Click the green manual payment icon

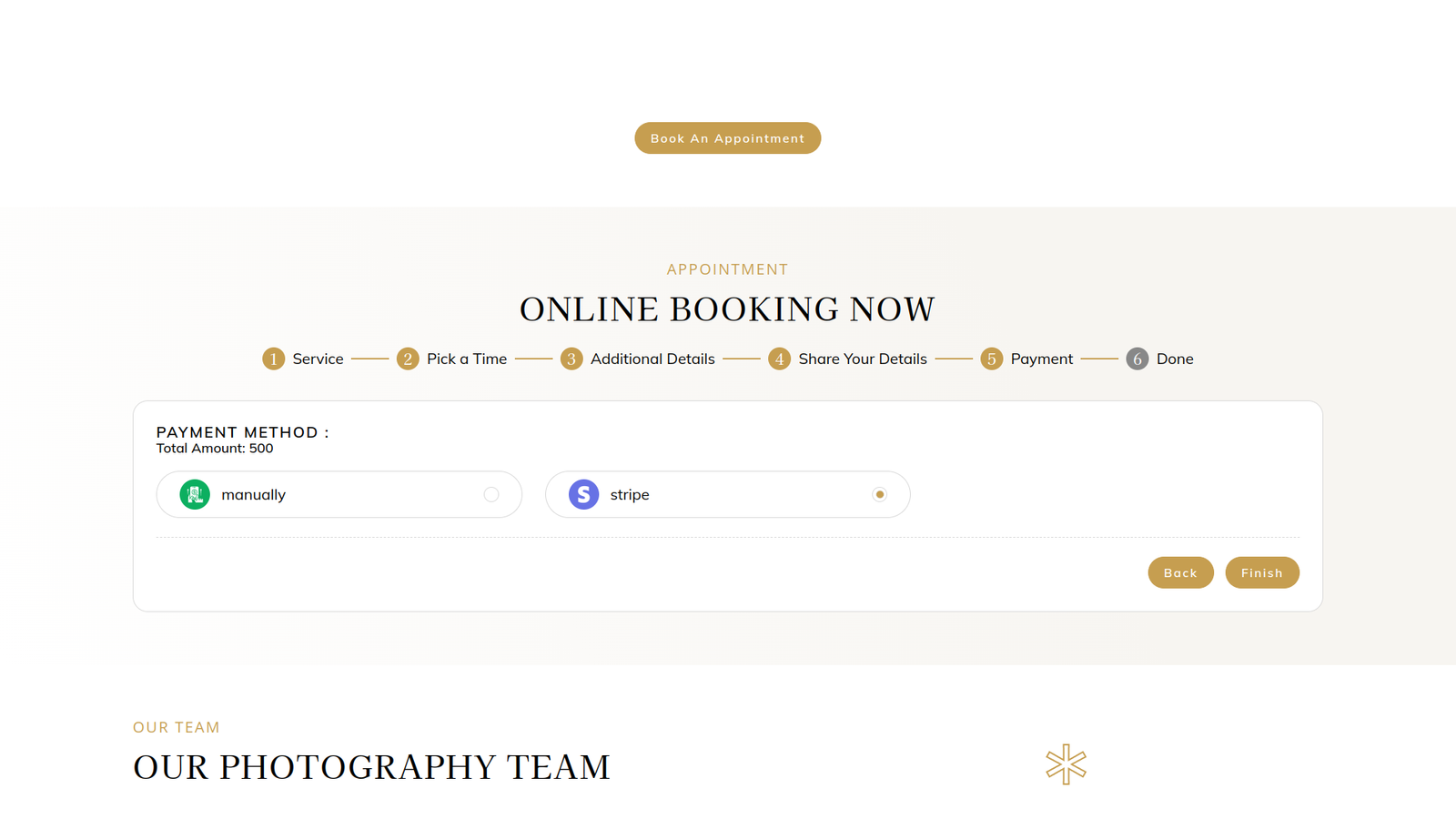[x=195, y=494]
